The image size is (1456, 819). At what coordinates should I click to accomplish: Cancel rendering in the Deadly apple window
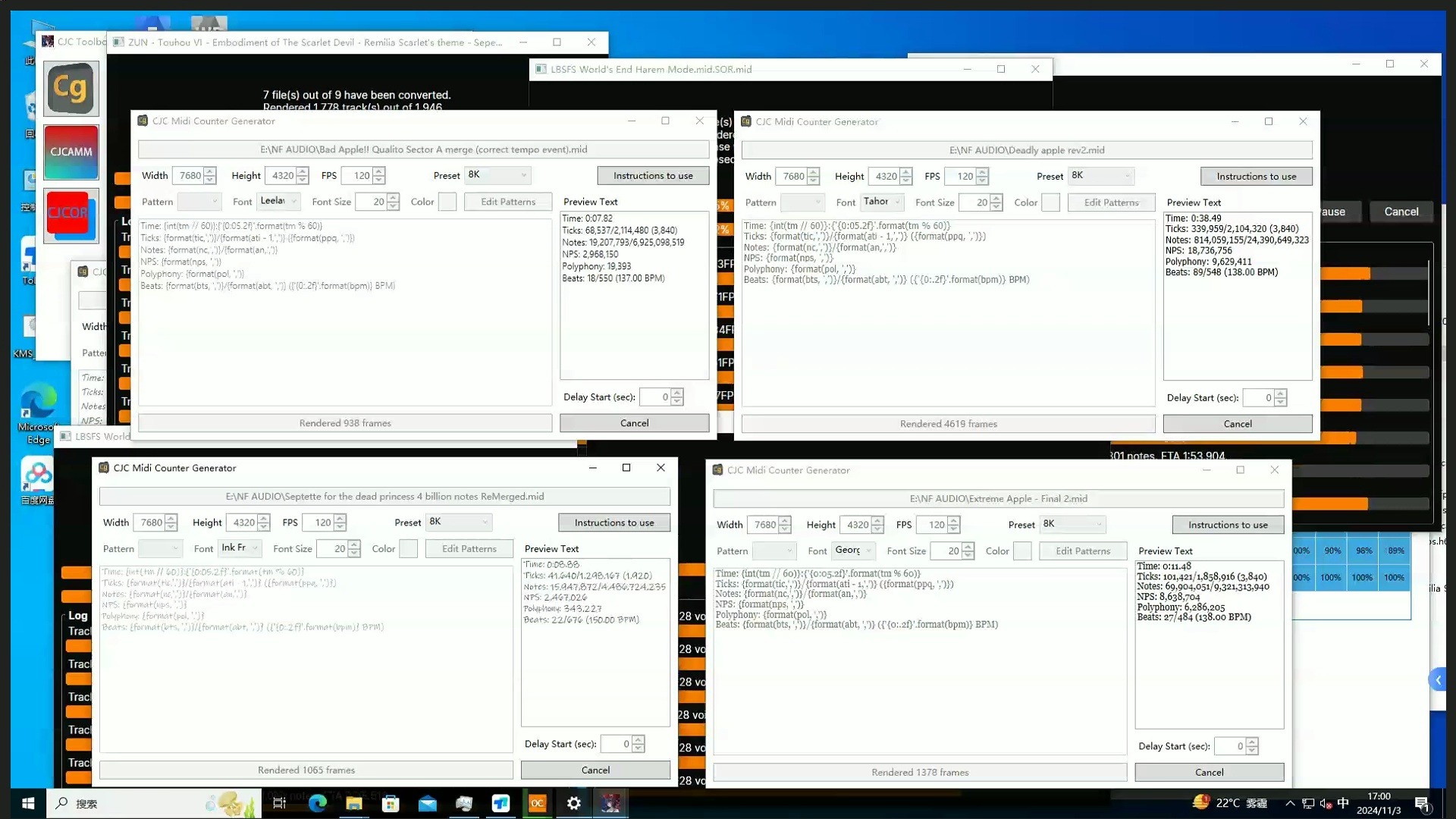click(x=1238, y=424)
